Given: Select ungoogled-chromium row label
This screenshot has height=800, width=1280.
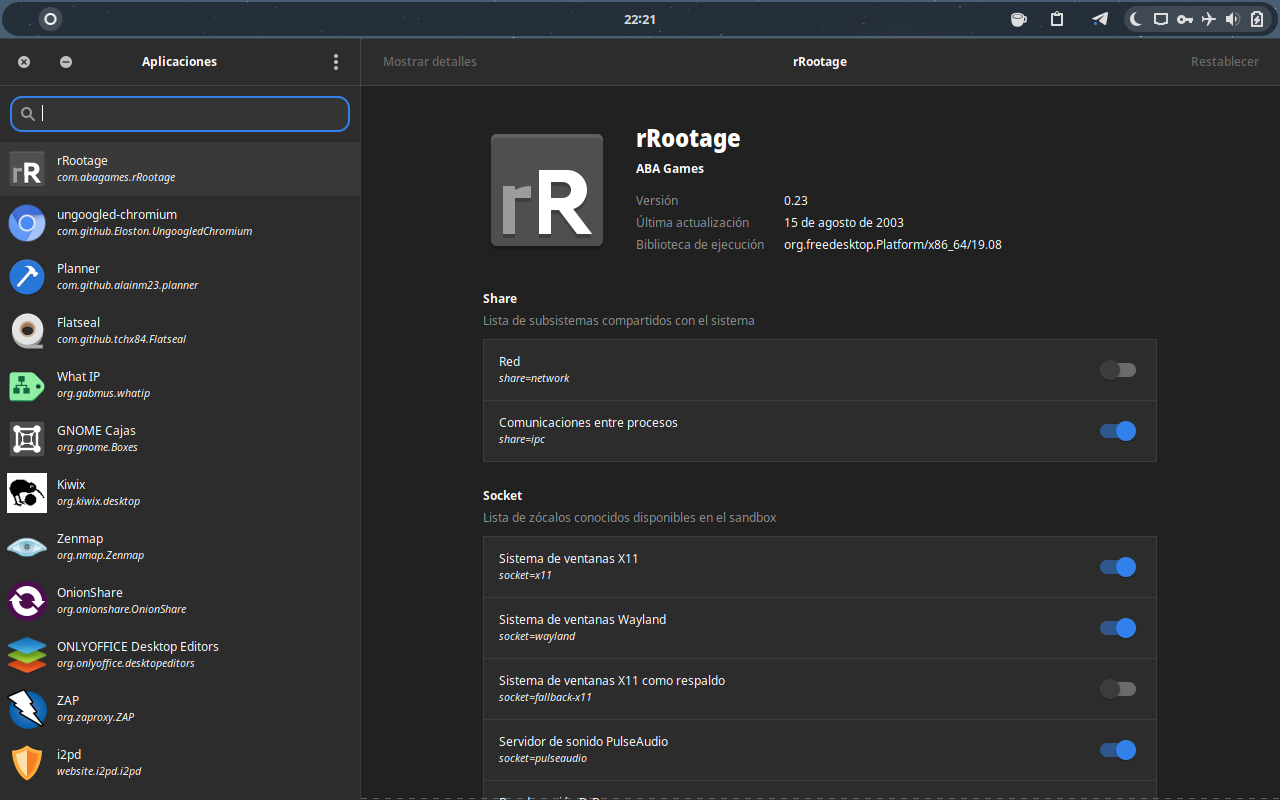Looking at the screenshot, I should tap(117, 214).
